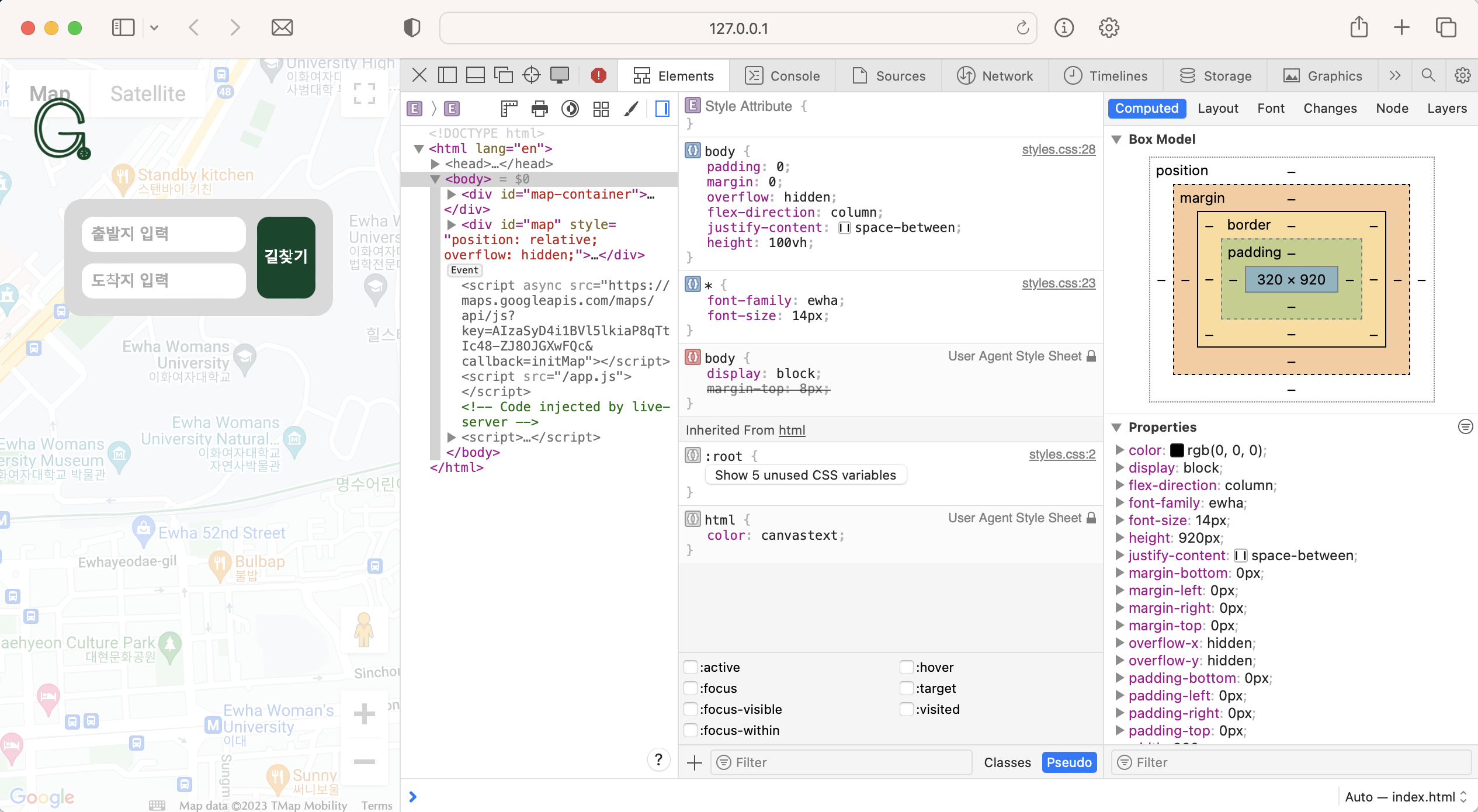Image resolution: width=1478 pixels, height=812 pixels.
Task: Open the inspector search magnifier
Action: (1428, 75)
